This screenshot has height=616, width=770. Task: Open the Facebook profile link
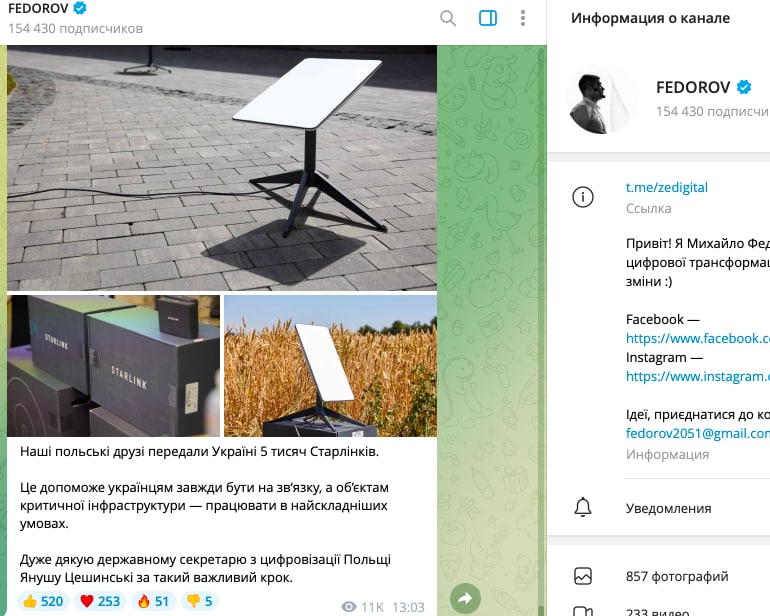(697, 338)
